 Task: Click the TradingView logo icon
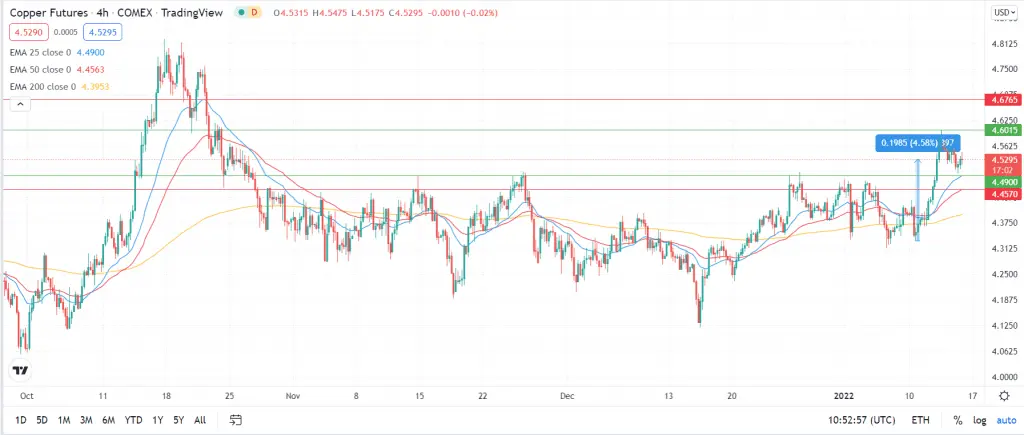tap(22, 370)
